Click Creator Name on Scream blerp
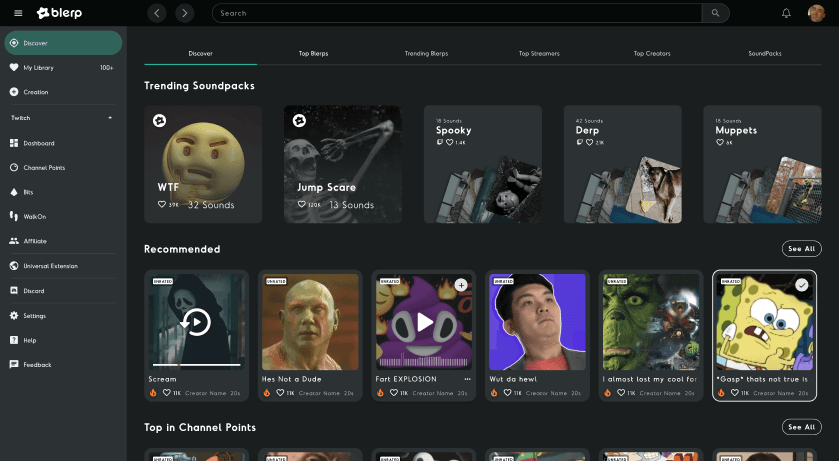 tap(205, 393)
